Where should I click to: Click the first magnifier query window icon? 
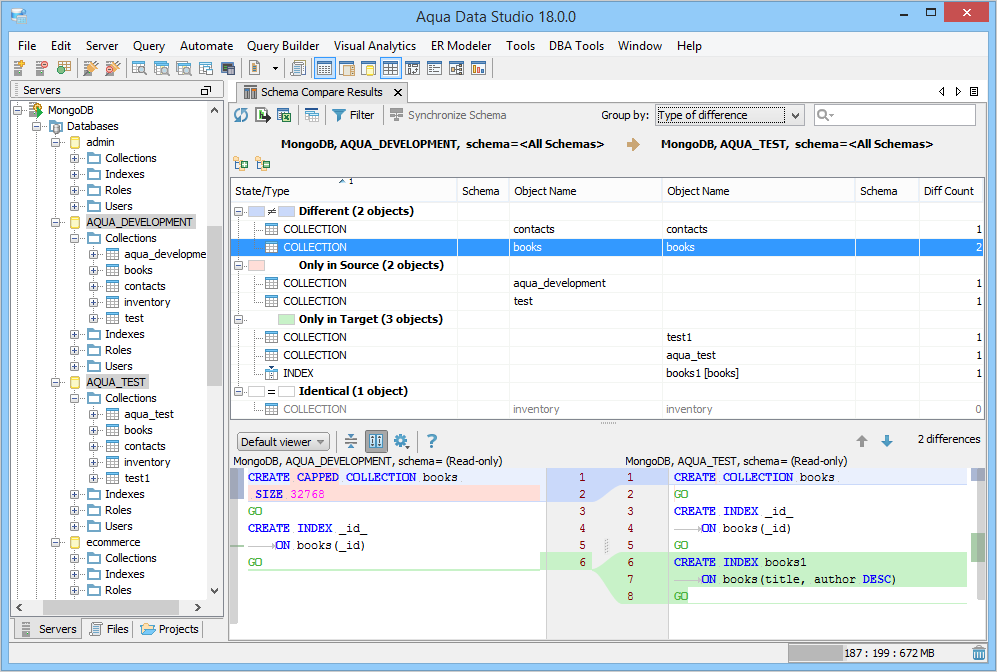[139, 68]
